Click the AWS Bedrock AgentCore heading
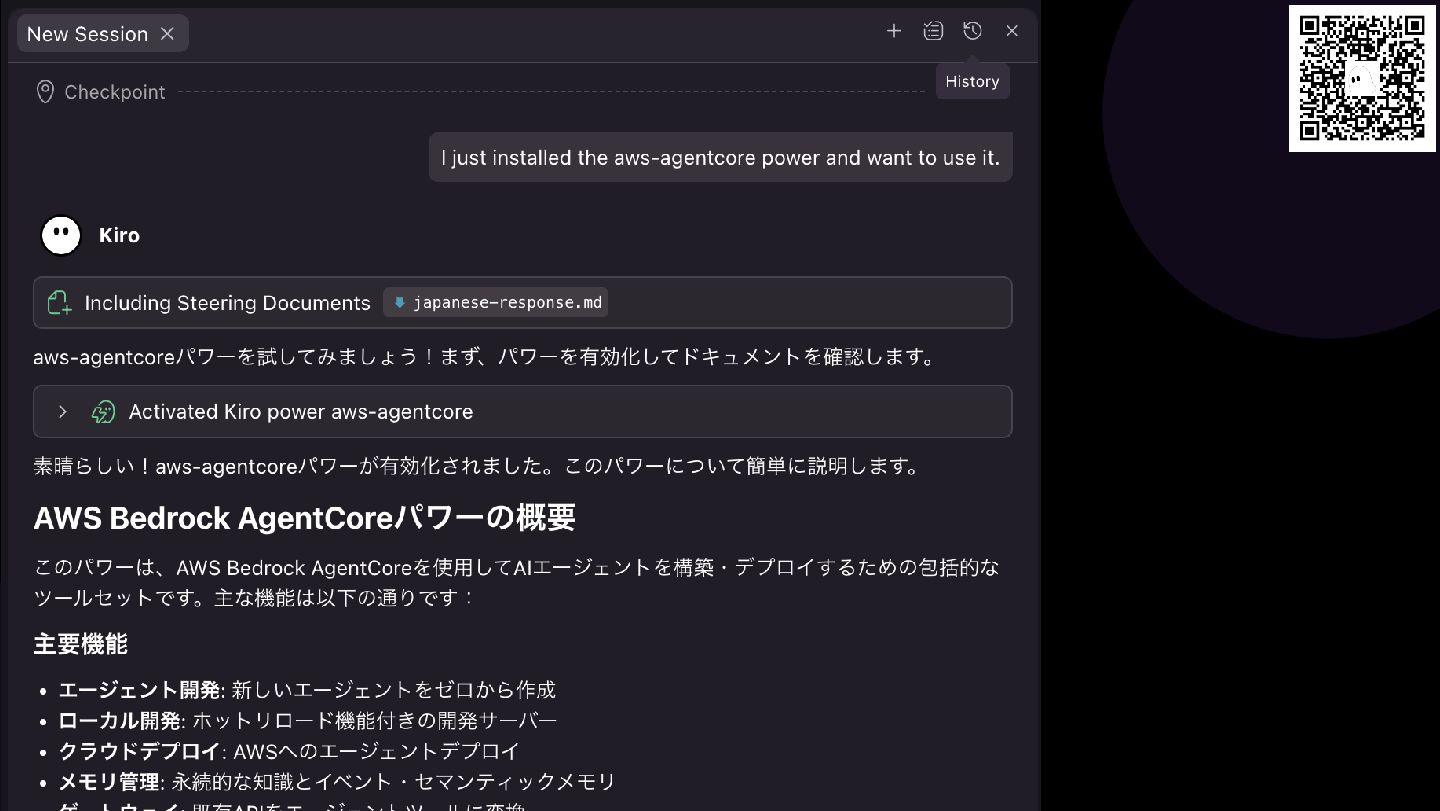 304,518
